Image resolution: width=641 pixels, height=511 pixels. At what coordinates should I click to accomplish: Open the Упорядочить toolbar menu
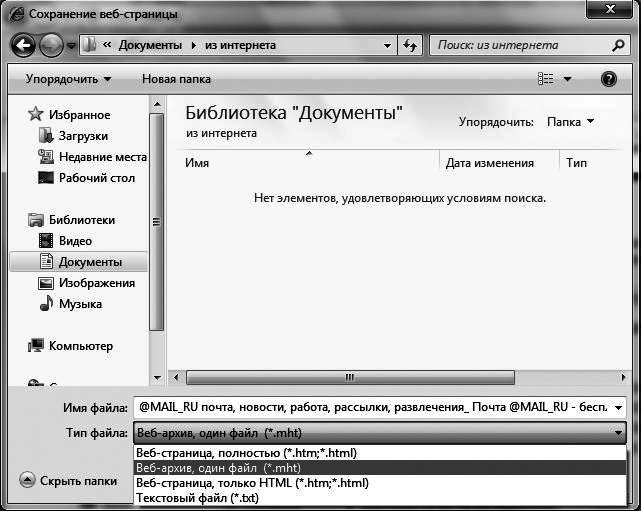click(x=68, y=79)
